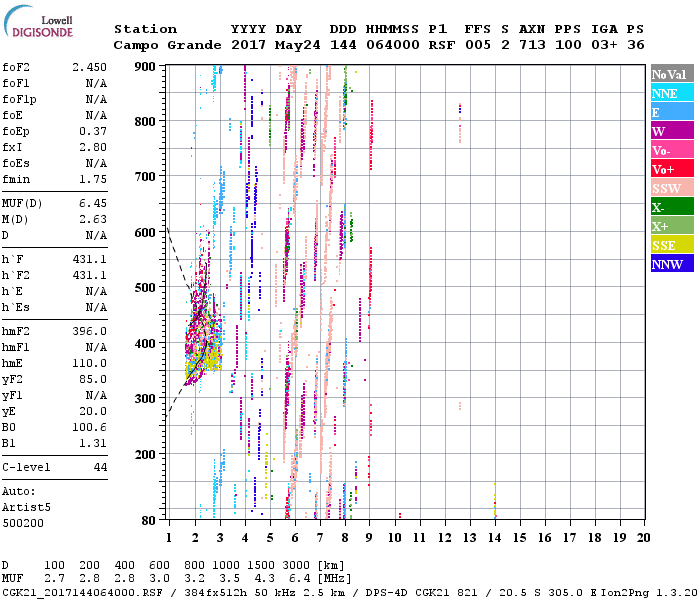The width and height of the screenshot is (700, 600).
Task: Click the 80 km height axis label
Action: [x=148, y=520]
